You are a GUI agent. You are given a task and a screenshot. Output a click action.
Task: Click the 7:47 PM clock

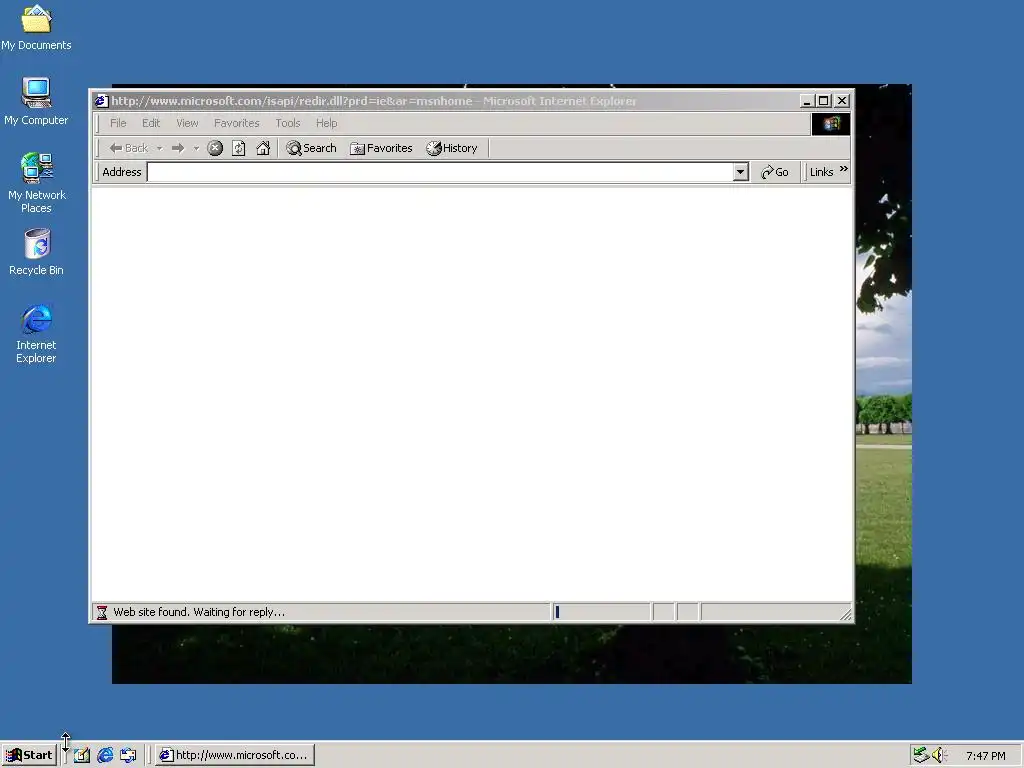click(985, 756)
